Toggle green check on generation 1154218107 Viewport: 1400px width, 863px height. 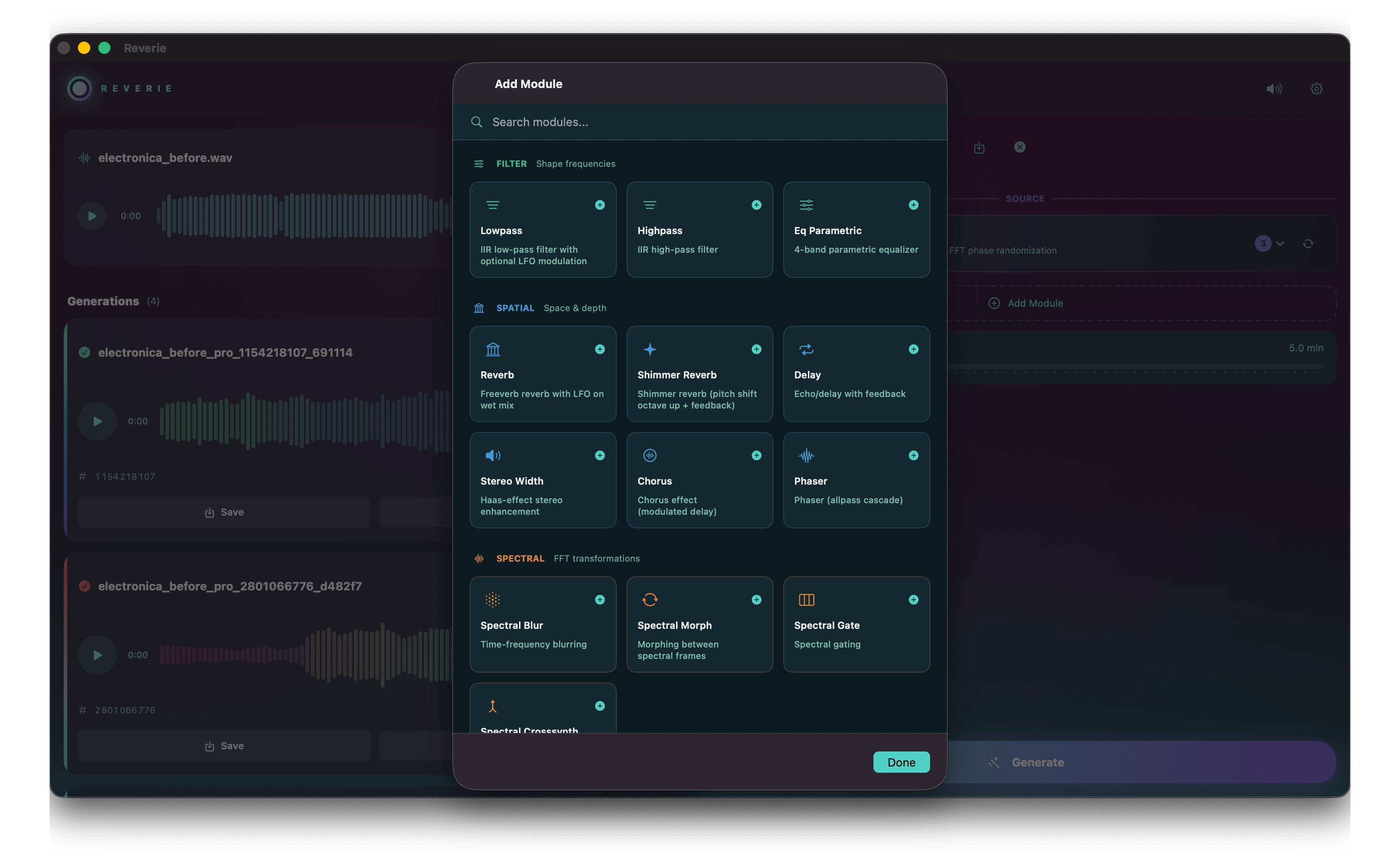coord(85,353)
